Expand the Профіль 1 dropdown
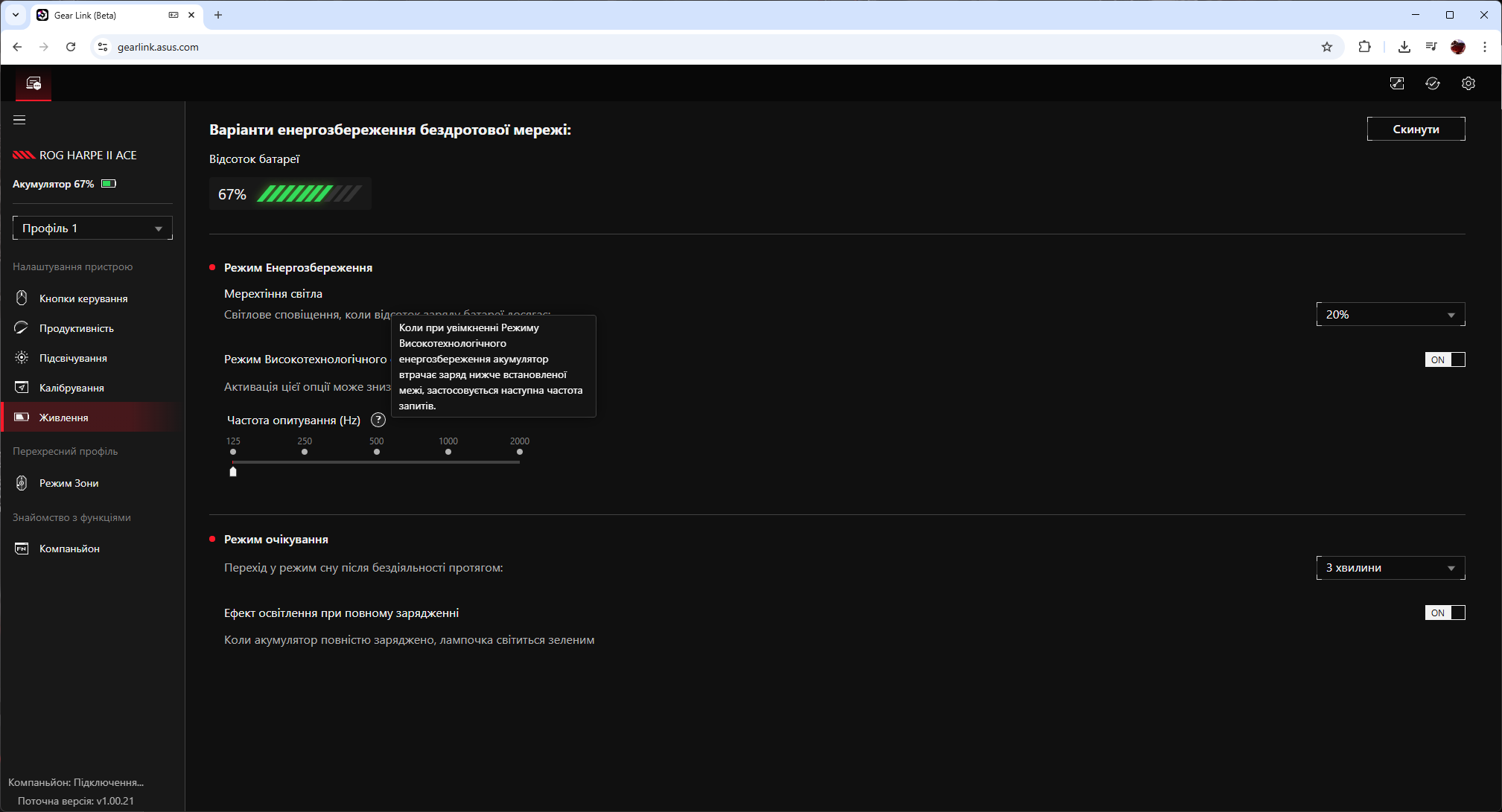This screenshot has height=812, width=1502. coord(92,228)
